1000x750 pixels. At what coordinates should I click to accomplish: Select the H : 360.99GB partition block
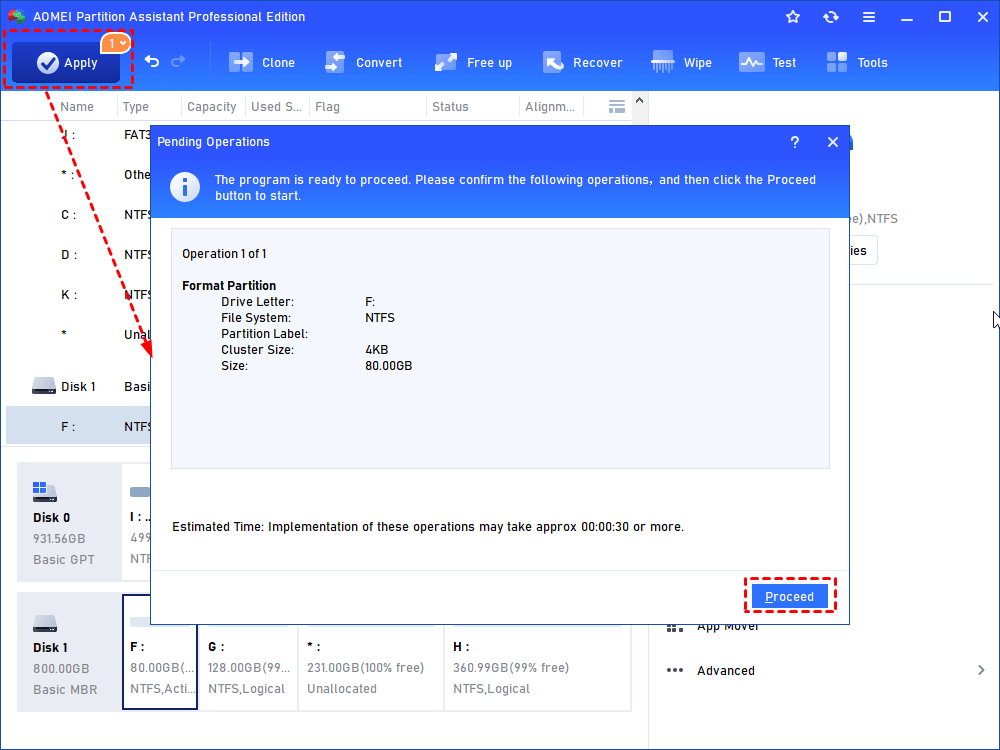538,667
